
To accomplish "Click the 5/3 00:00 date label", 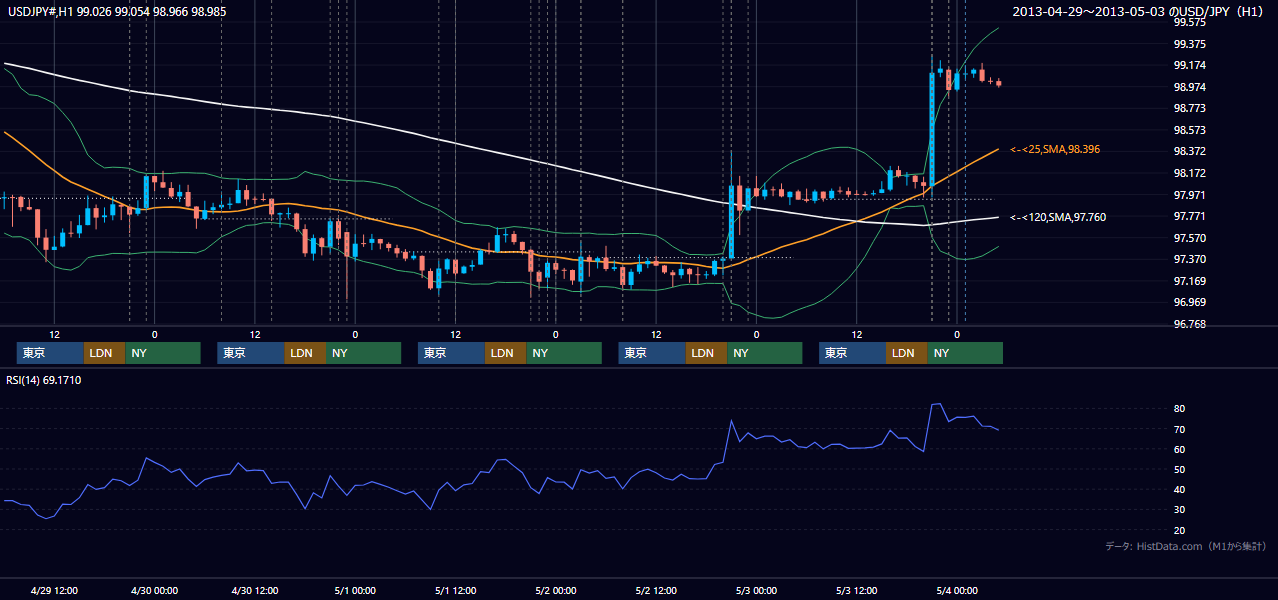I will point(756,590).
